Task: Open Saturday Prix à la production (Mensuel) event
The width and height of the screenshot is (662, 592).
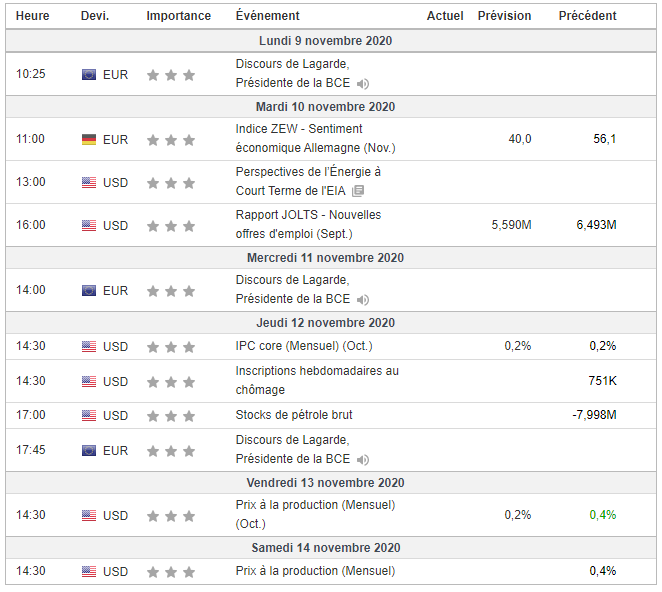Action: (315, 570)
